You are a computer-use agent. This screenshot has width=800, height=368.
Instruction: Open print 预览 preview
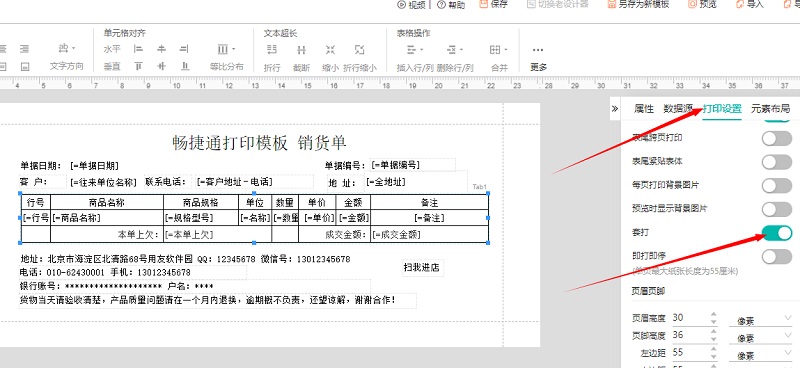[702, 5]
